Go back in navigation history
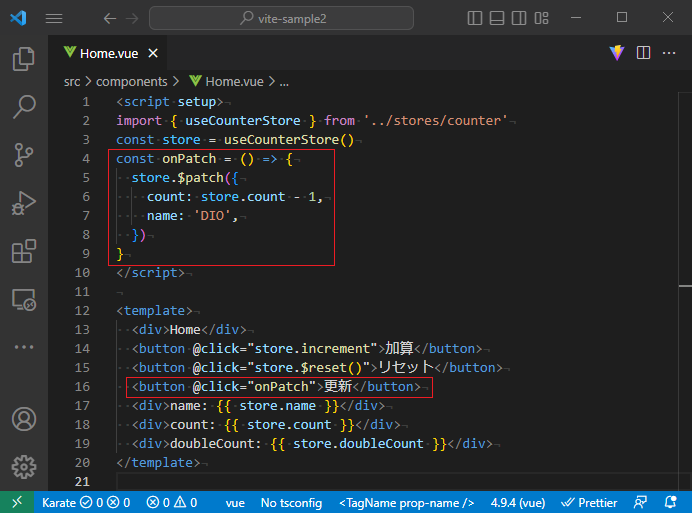The width and height of the screenshot is (692, 513). (x=109, y=19)
